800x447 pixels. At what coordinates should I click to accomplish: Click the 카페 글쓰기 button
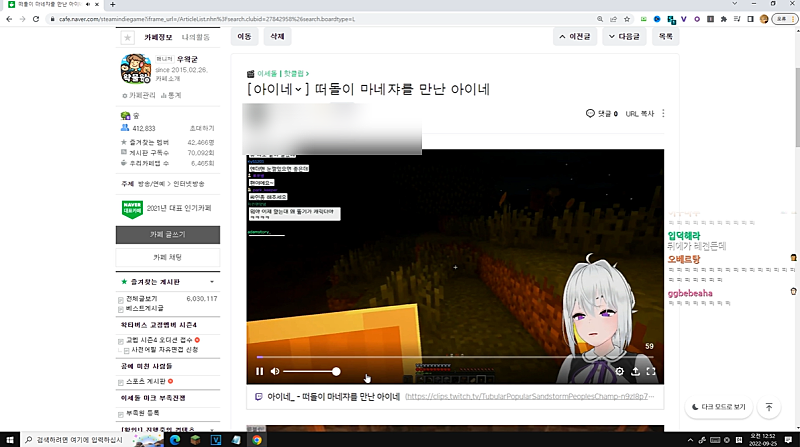click(x=168, y=235)
